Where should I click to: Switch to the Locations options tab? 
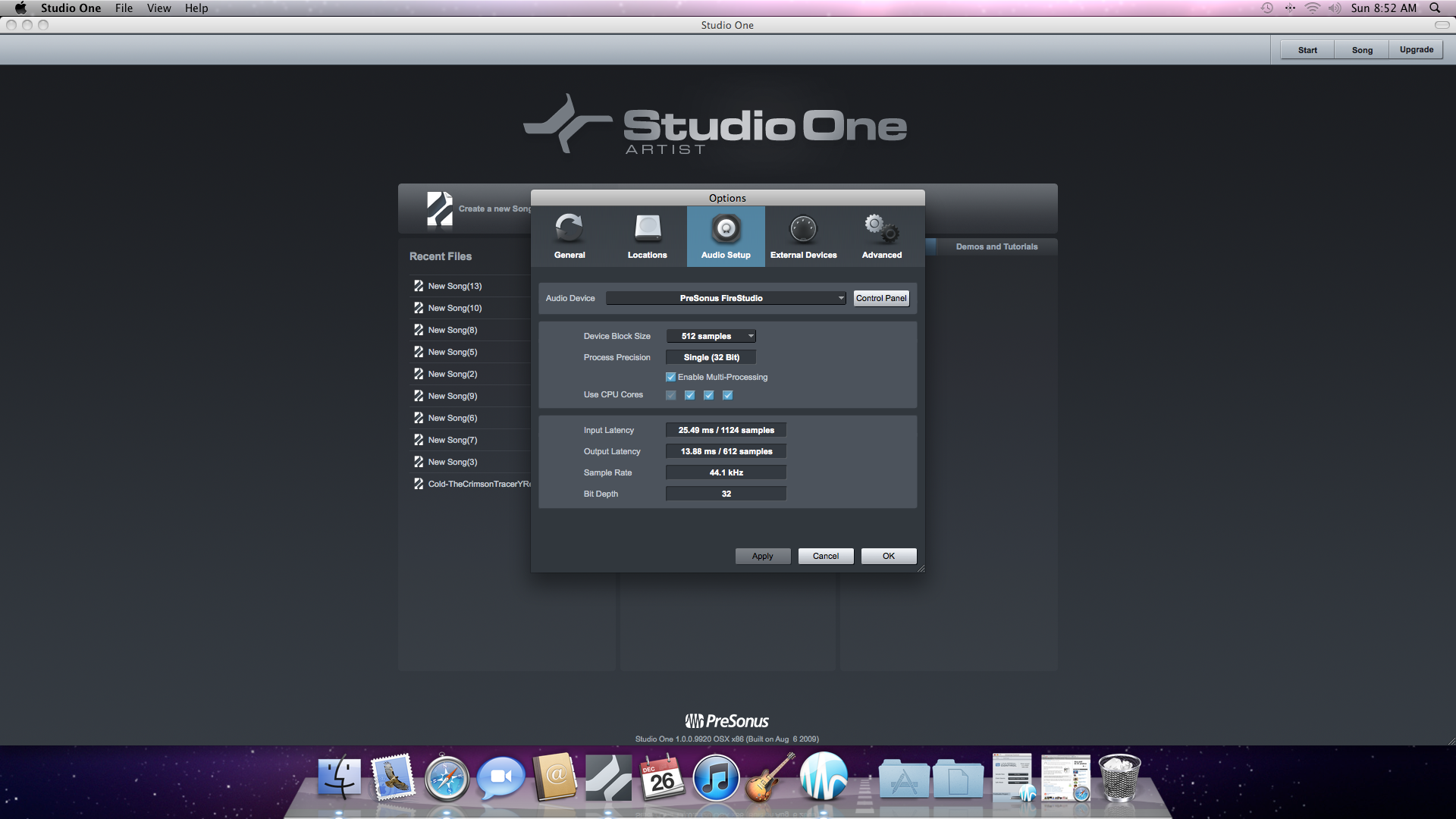point(648,236)
